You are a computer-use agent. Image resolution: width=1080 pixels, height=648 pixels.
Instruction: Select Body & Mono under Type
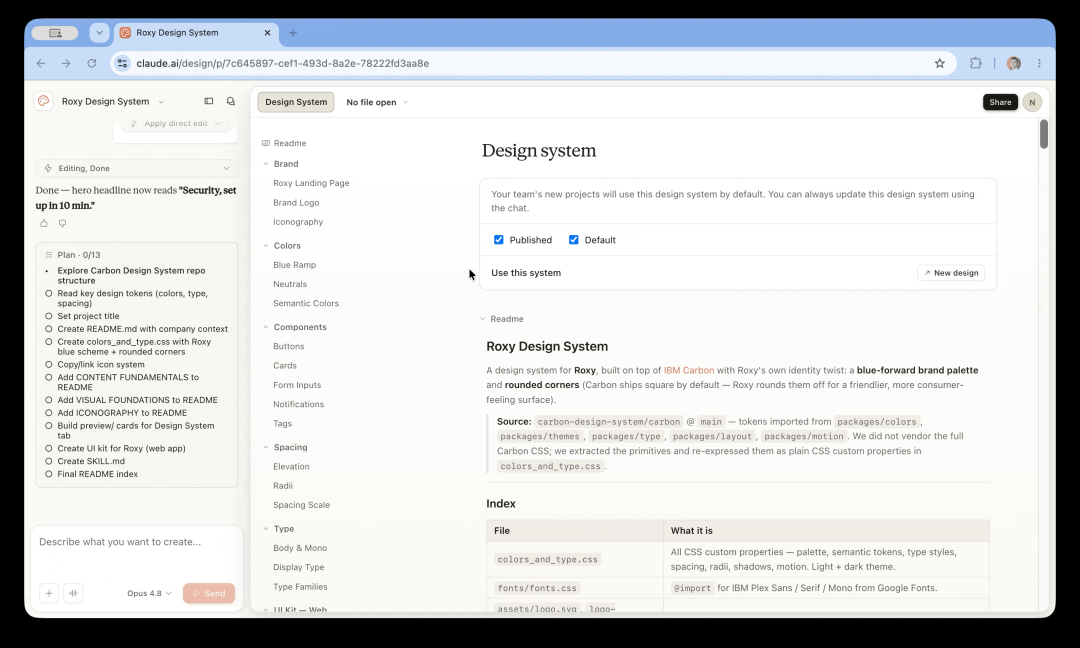300,548
